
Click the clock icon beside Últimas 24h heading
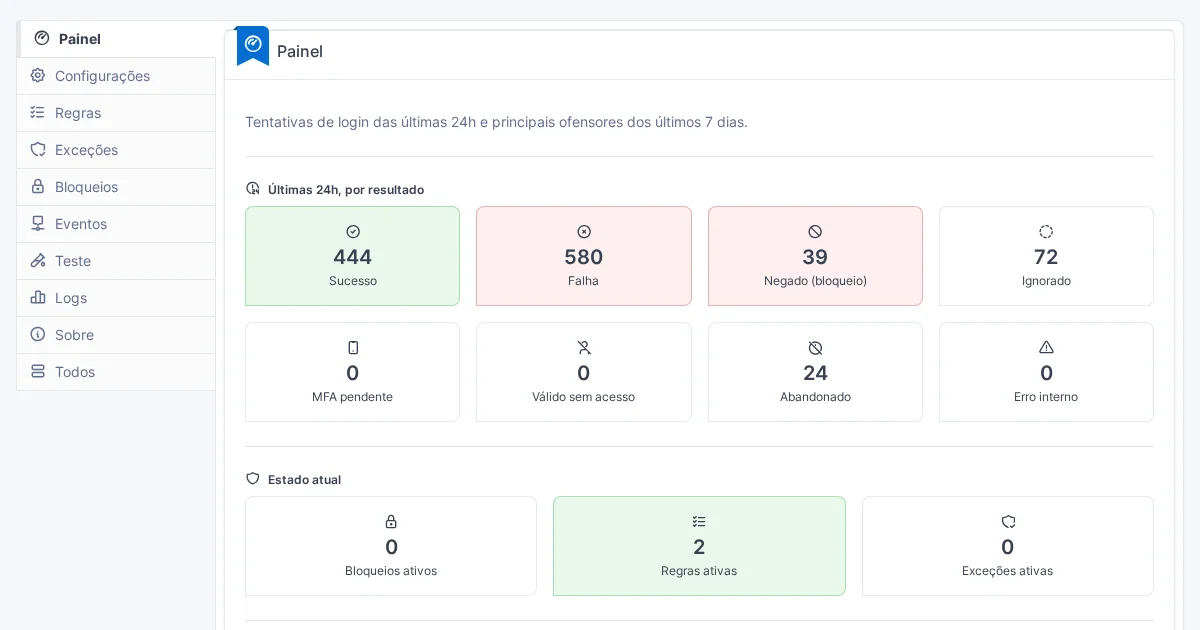point(253,189)
